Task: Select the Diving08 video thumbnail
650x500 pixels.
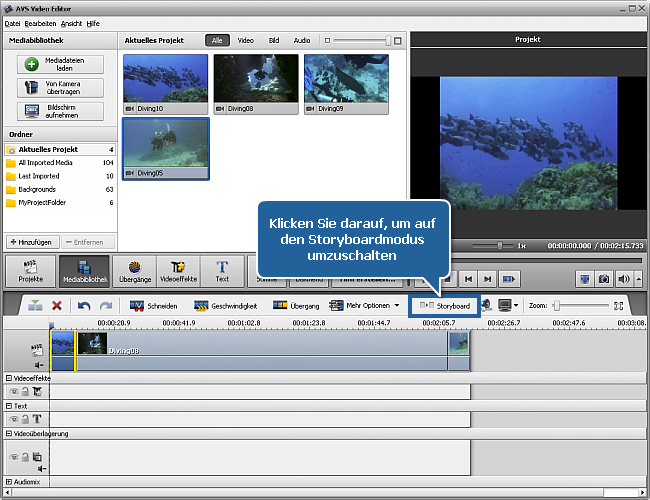Action: click(255, 81)
